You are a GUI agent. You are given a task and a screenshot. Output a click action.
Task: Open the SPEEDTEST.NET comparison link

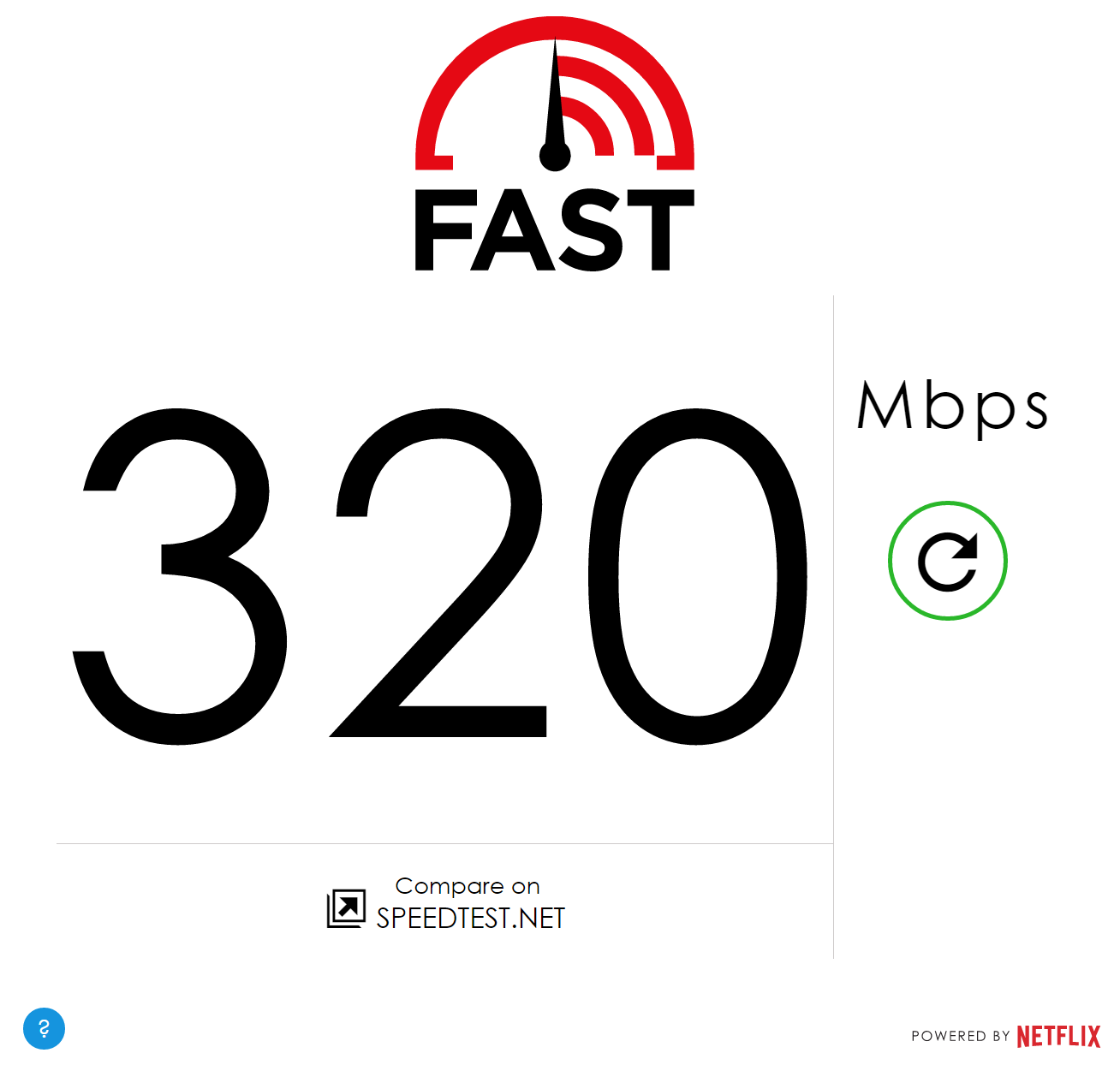(471, 918)
